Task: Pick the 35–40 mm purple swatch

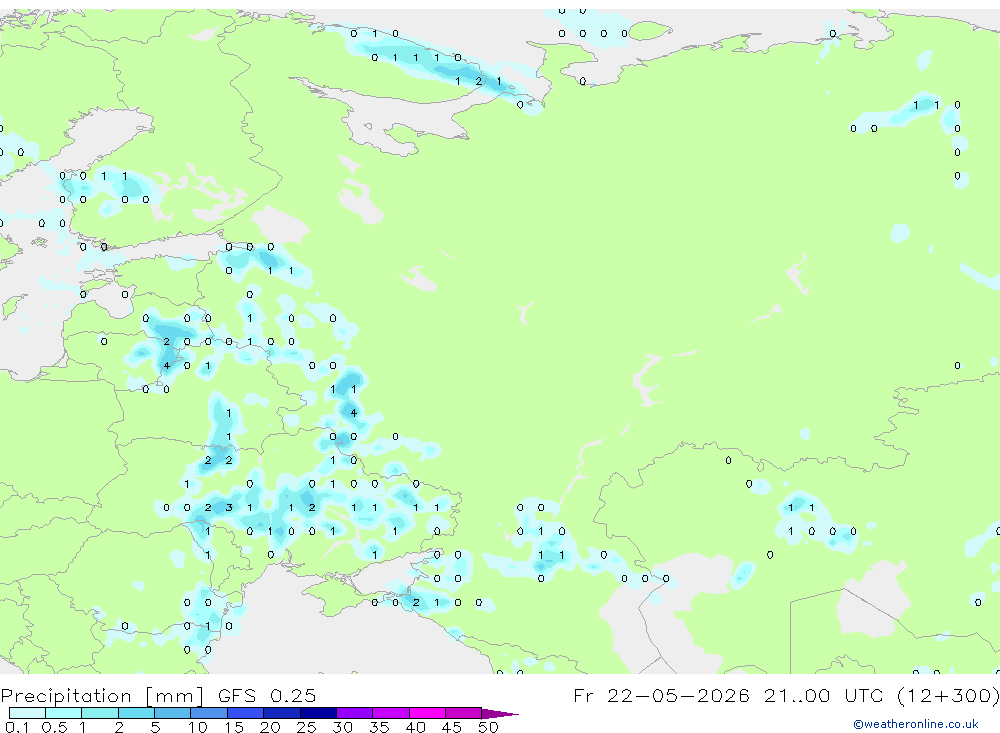Action: (391, 713)
